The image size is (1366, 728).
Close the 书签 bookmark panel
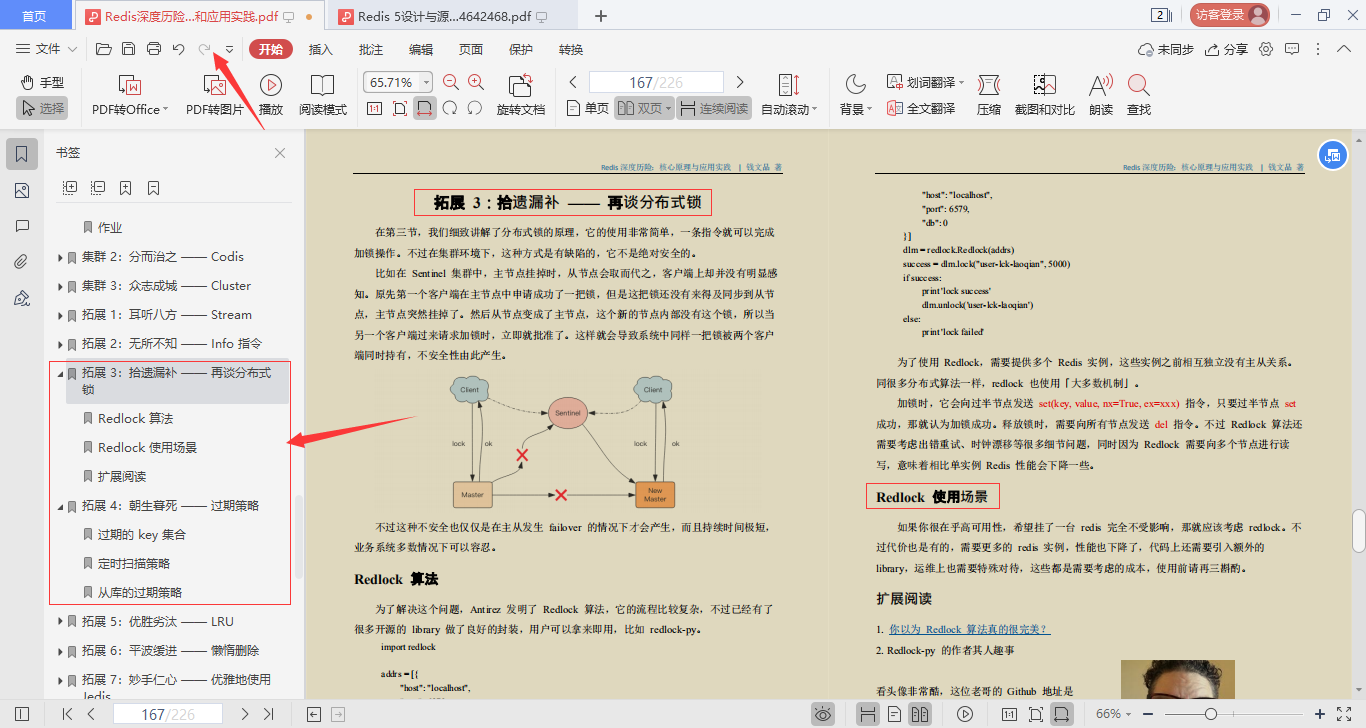pyautogui.click(x=280, y=153)
